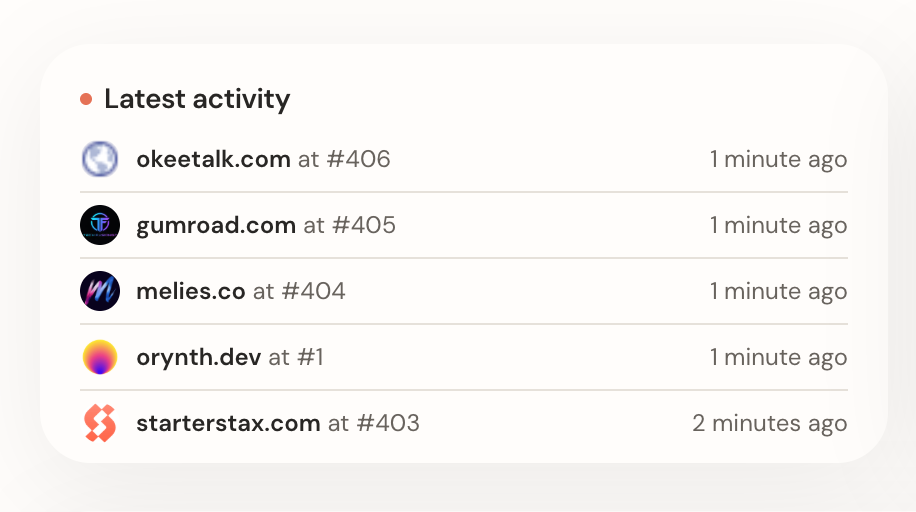Click the okeetalk.com globe icon
The width and height of the screenshot is (916, 512).
pos(100,159)
